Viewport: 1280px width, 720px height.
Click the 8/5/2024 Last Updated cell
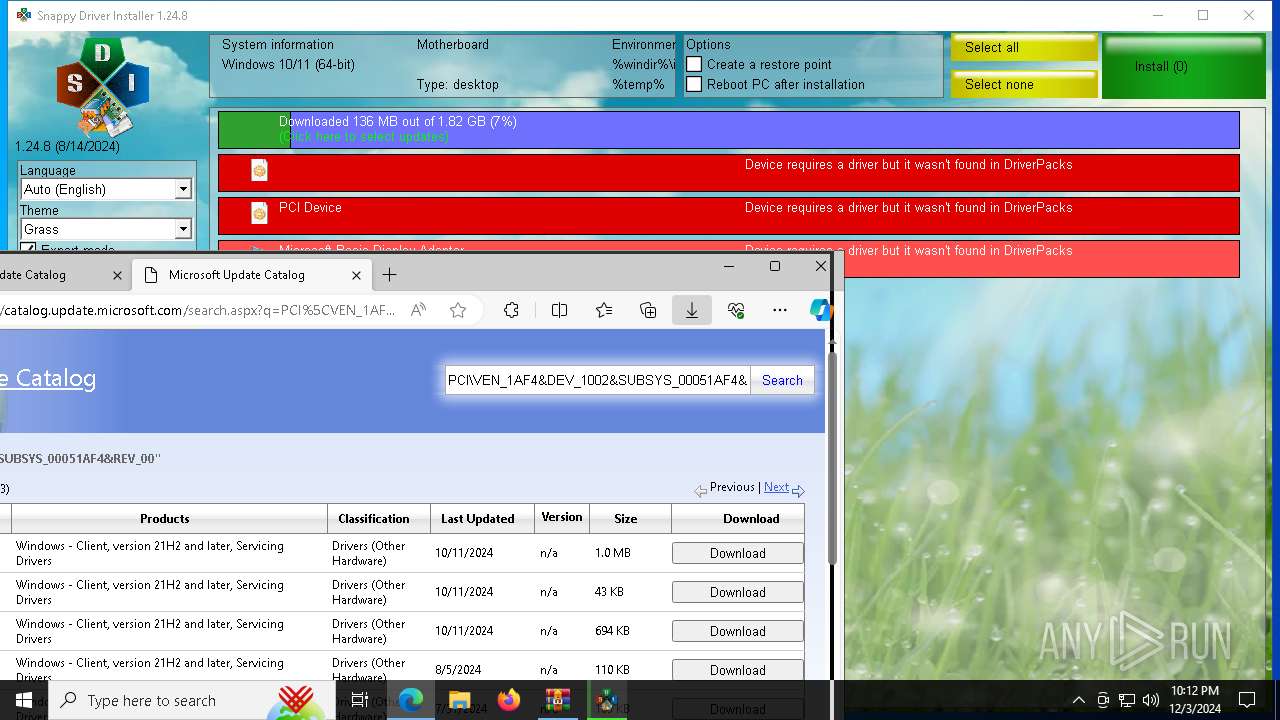[x=458, y=670]
